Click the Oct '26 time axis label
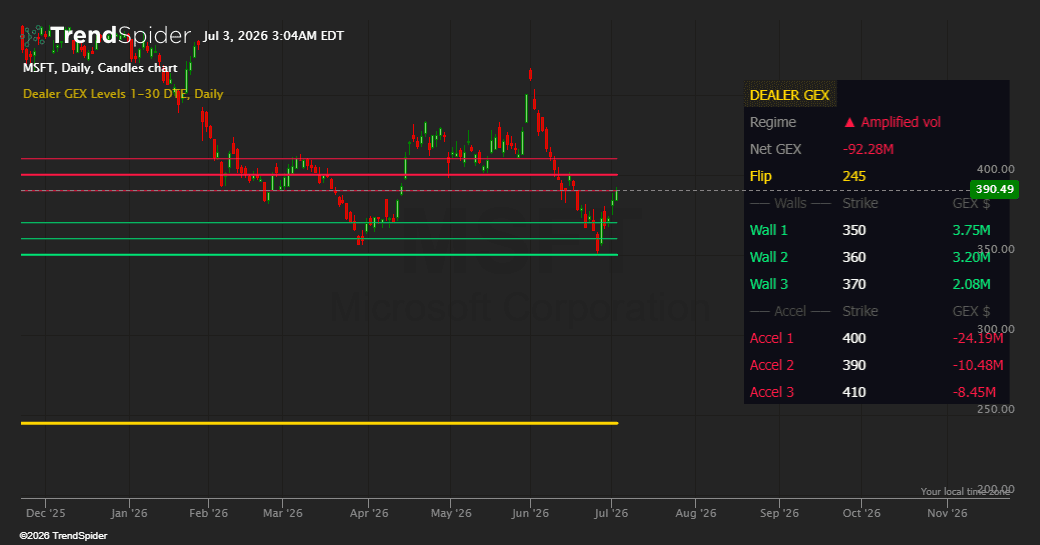 (x=861, y=513)
